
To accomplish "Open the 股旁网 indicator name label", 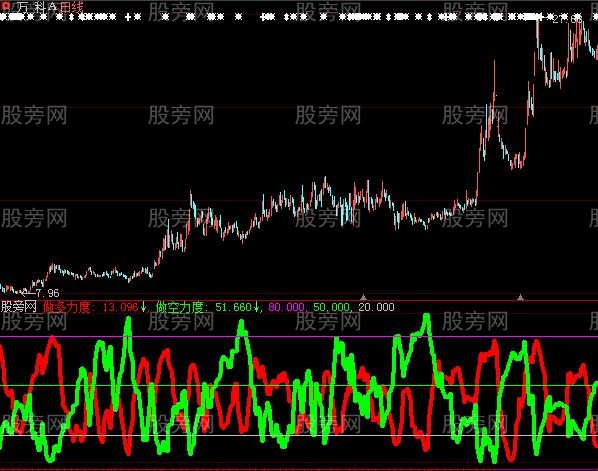I will pos(19,307).
